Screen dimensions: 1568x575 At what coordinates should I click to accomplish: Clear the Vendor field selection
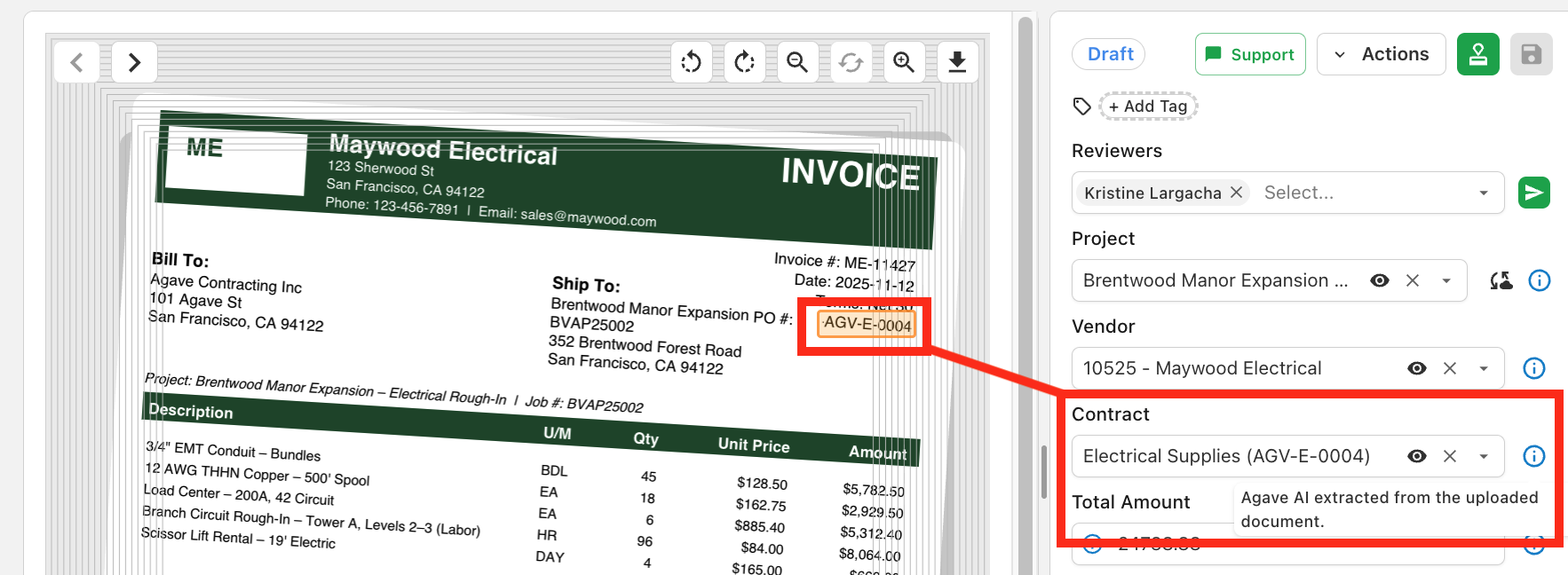1450,368
